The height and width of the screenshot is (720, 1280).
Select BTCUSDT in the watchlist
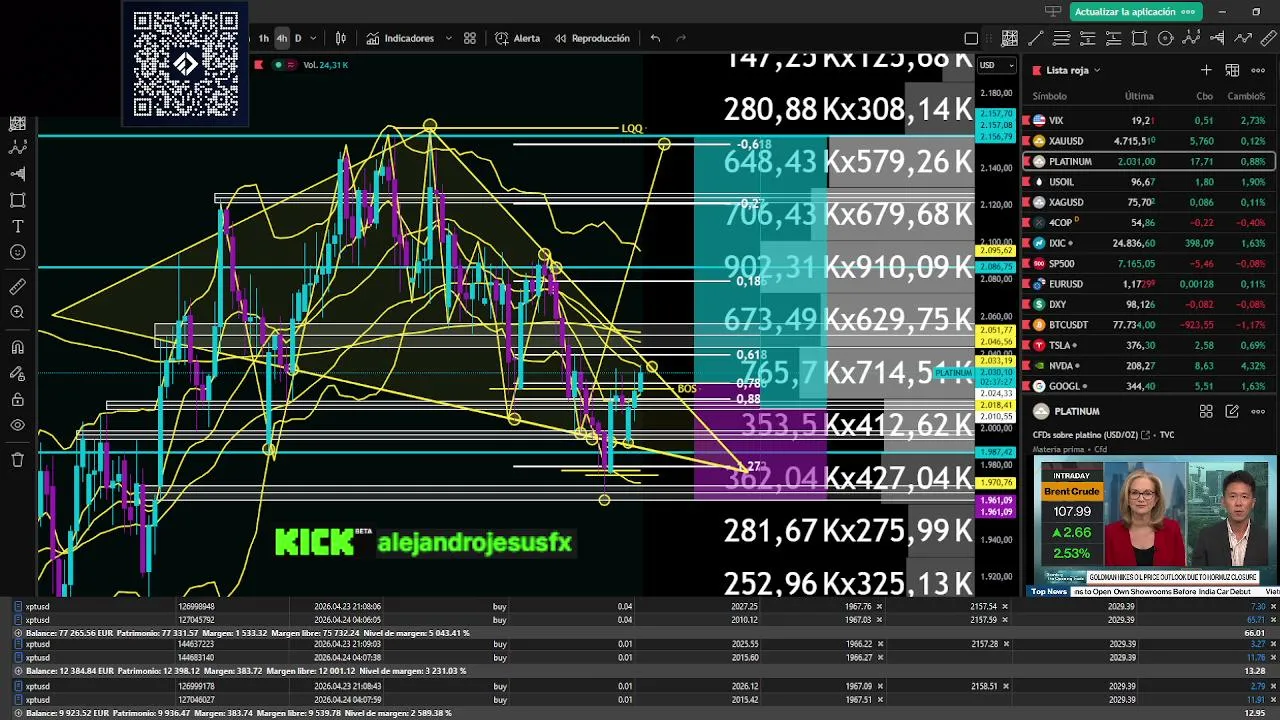(1148, 324)
